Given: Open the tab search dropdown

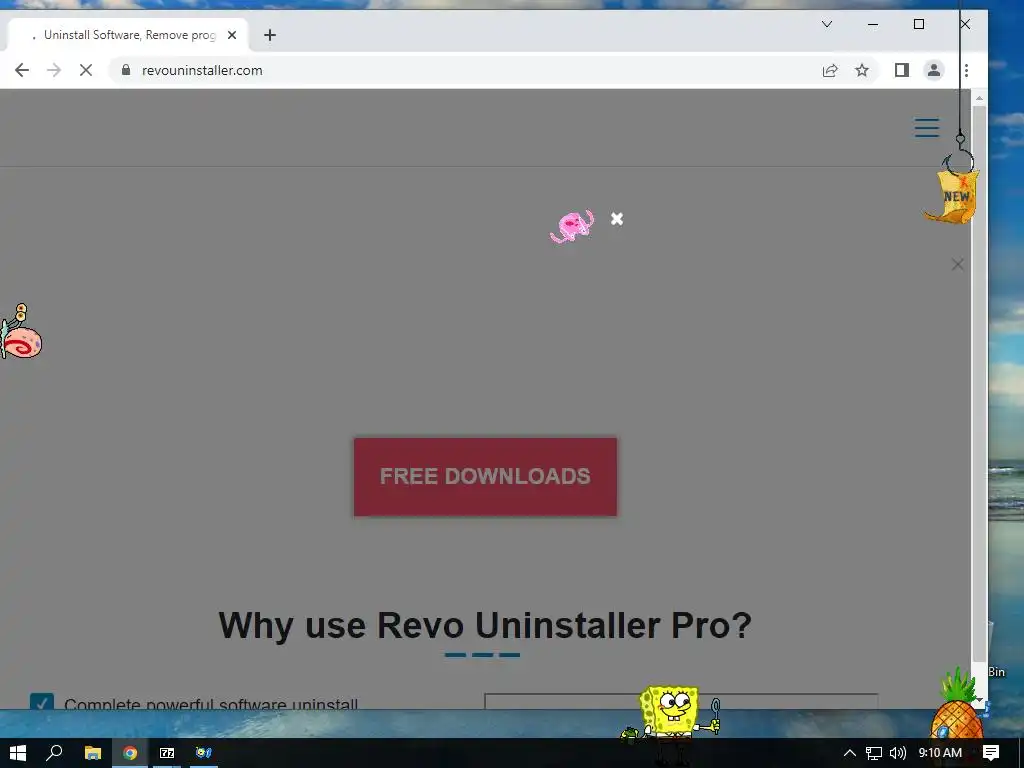Looking at the screenshot, I should 827,24.
